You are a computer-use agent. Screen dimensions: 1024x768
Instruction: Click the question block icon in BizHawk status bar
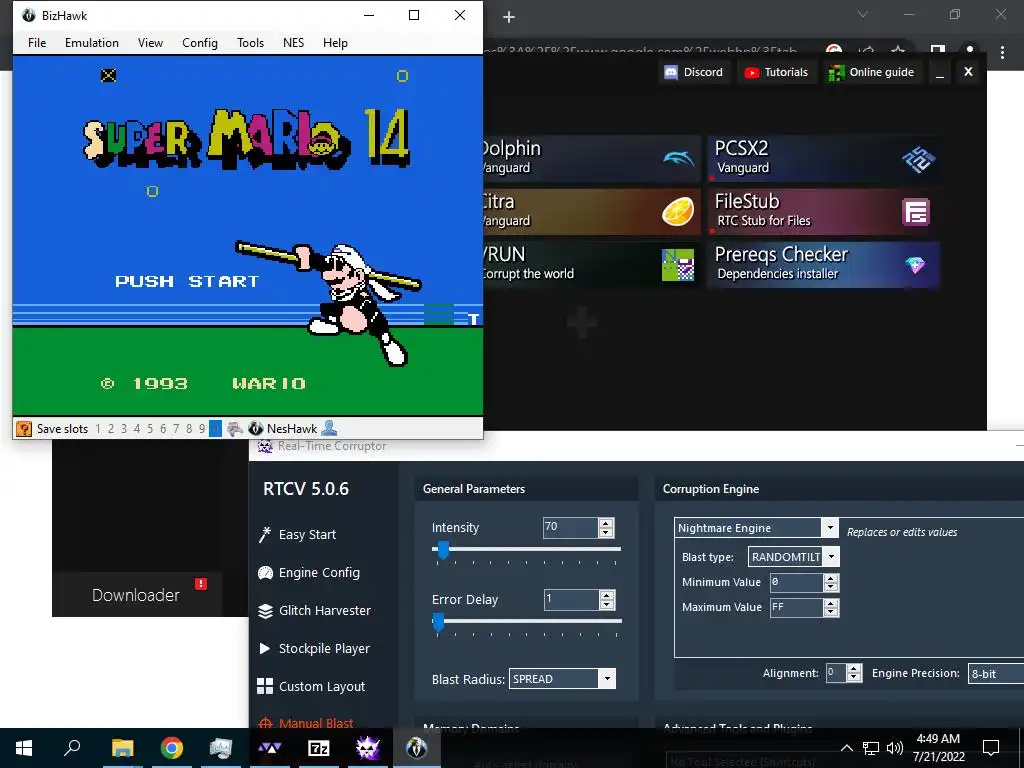[x=24, y=428]
